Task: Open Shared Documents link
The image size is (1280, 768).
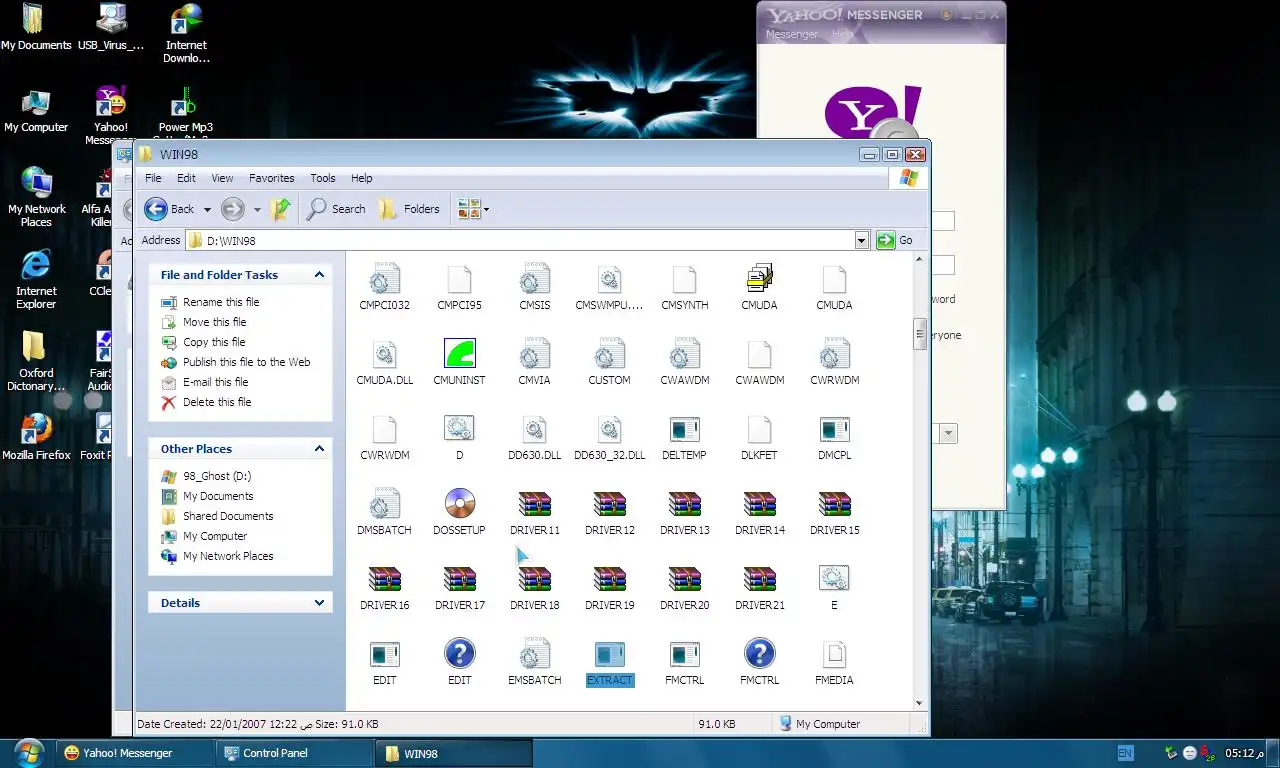Action: pos(228,516)
